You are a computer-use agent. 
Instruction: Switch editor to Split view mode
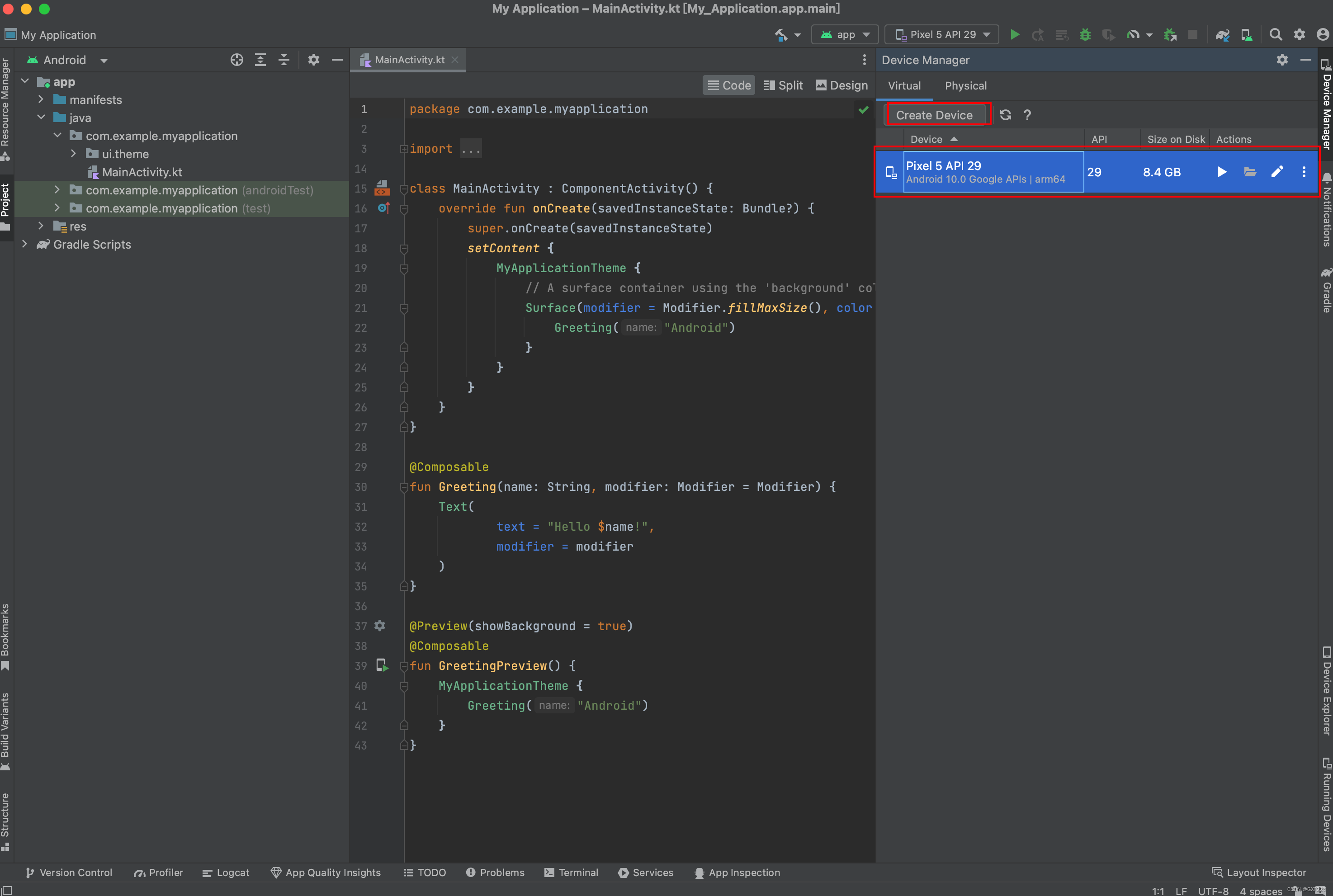[x=783, y=85]
